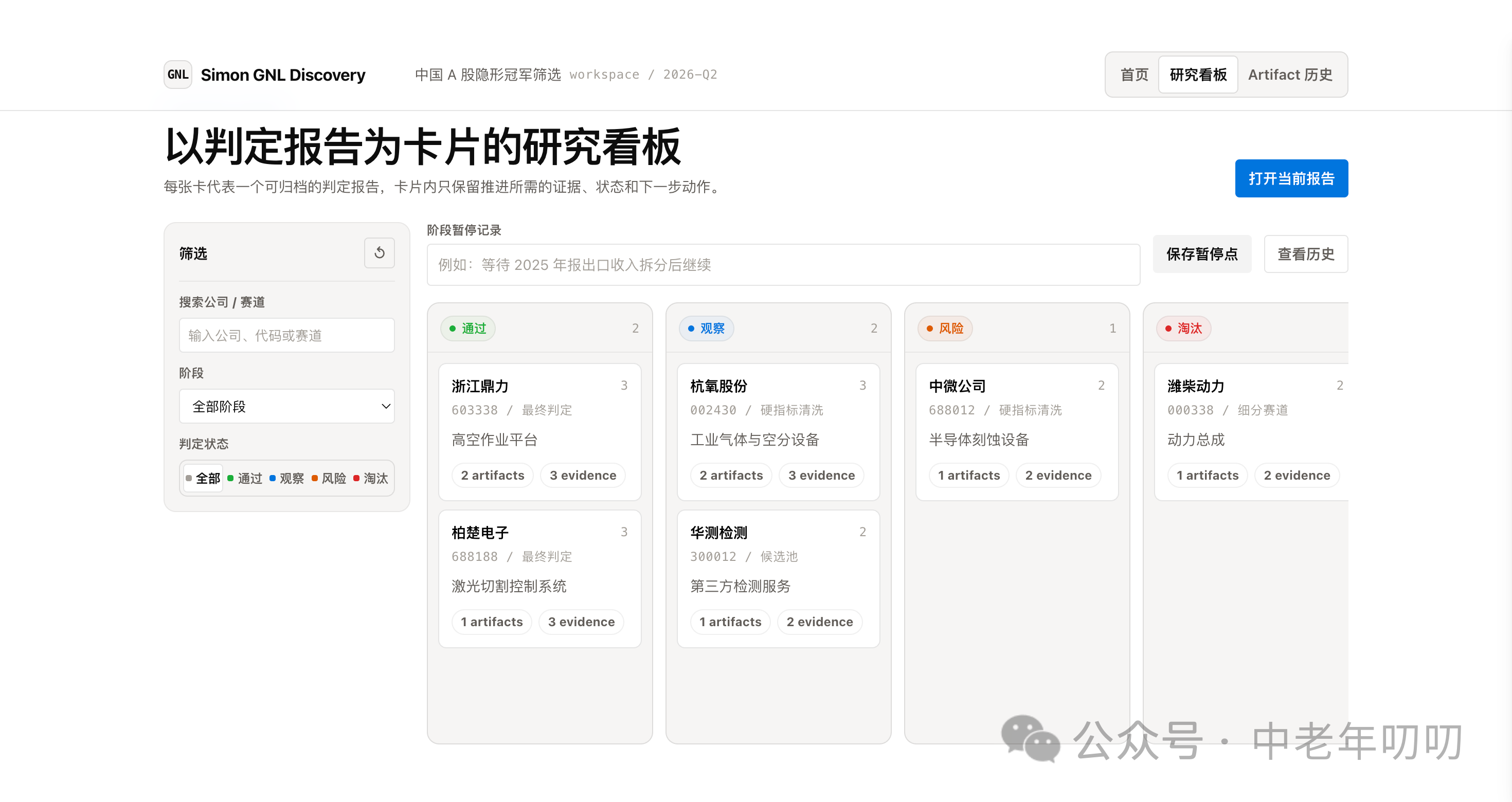Click 2 artifacts chip on 浙江鼎力
Screen dimensions: 1512x802
coord(493,475)
